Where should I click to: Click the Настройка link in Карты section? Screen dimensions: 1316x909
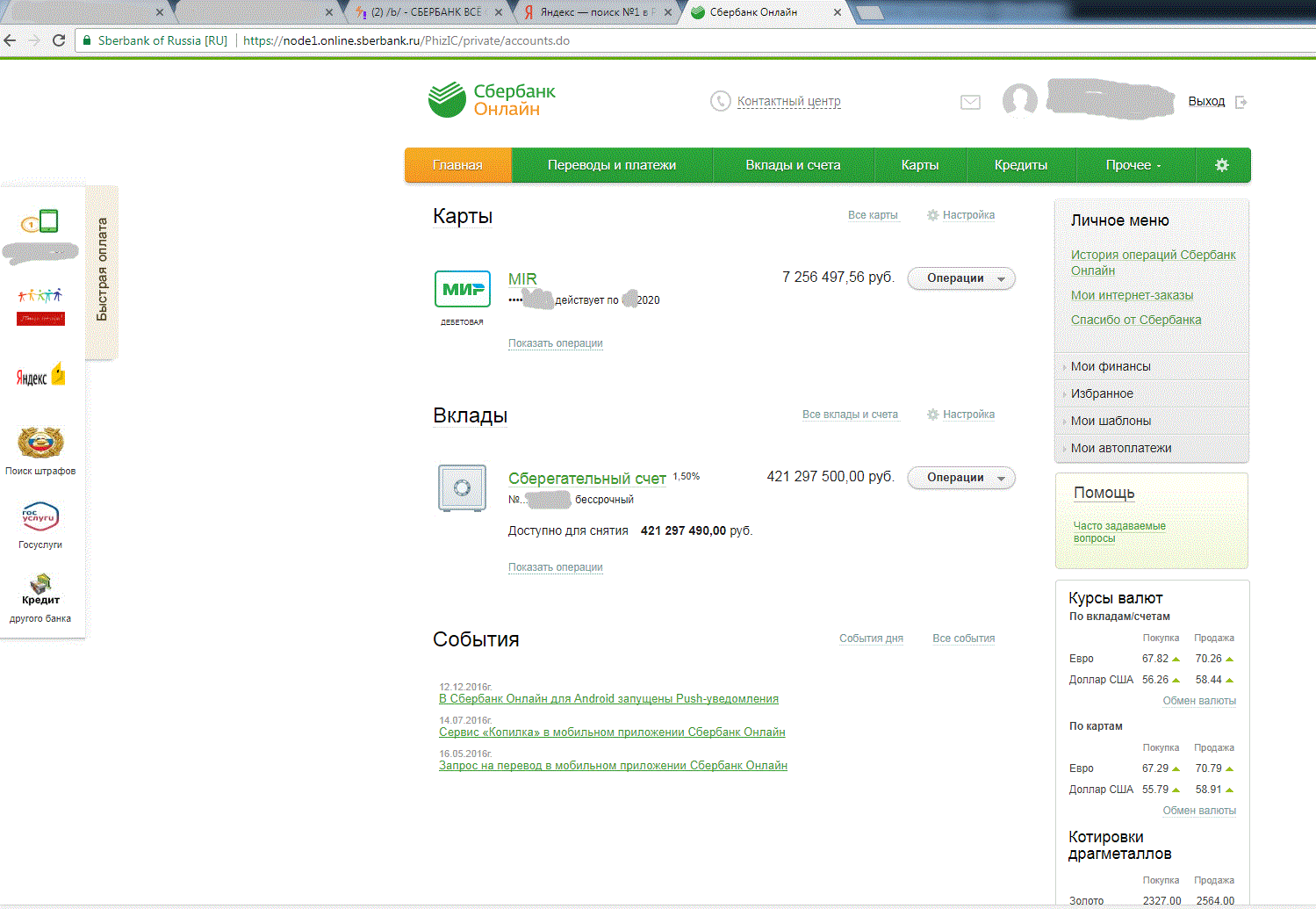pos(968,215)
